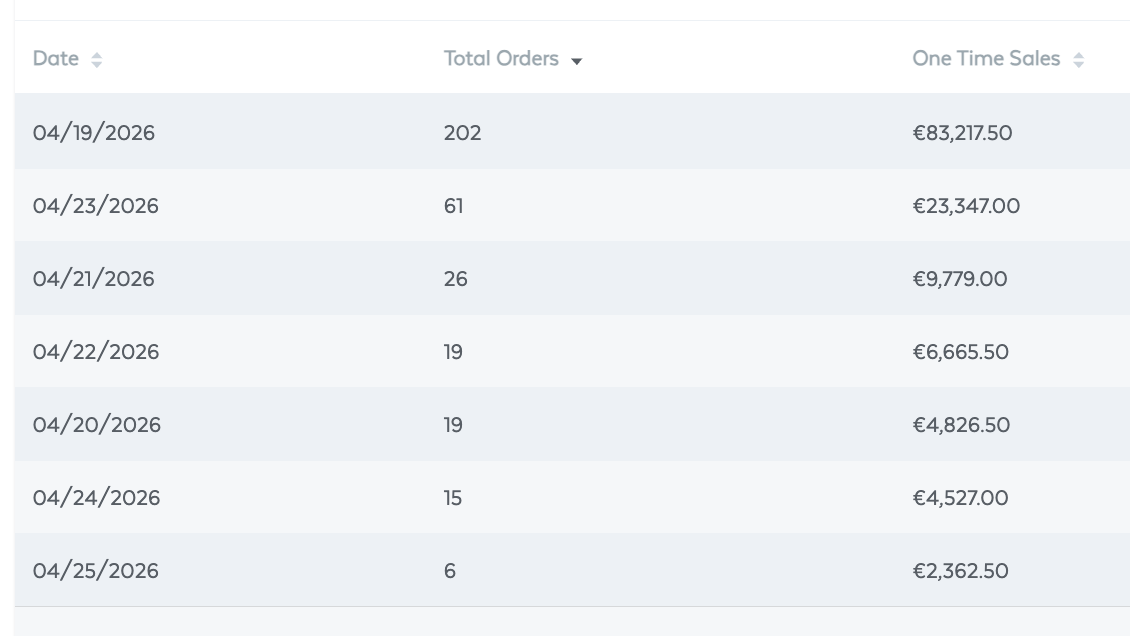1130x636 pixels.
Task: Sort table by Total Orders header
Action: tap(501, 58)
